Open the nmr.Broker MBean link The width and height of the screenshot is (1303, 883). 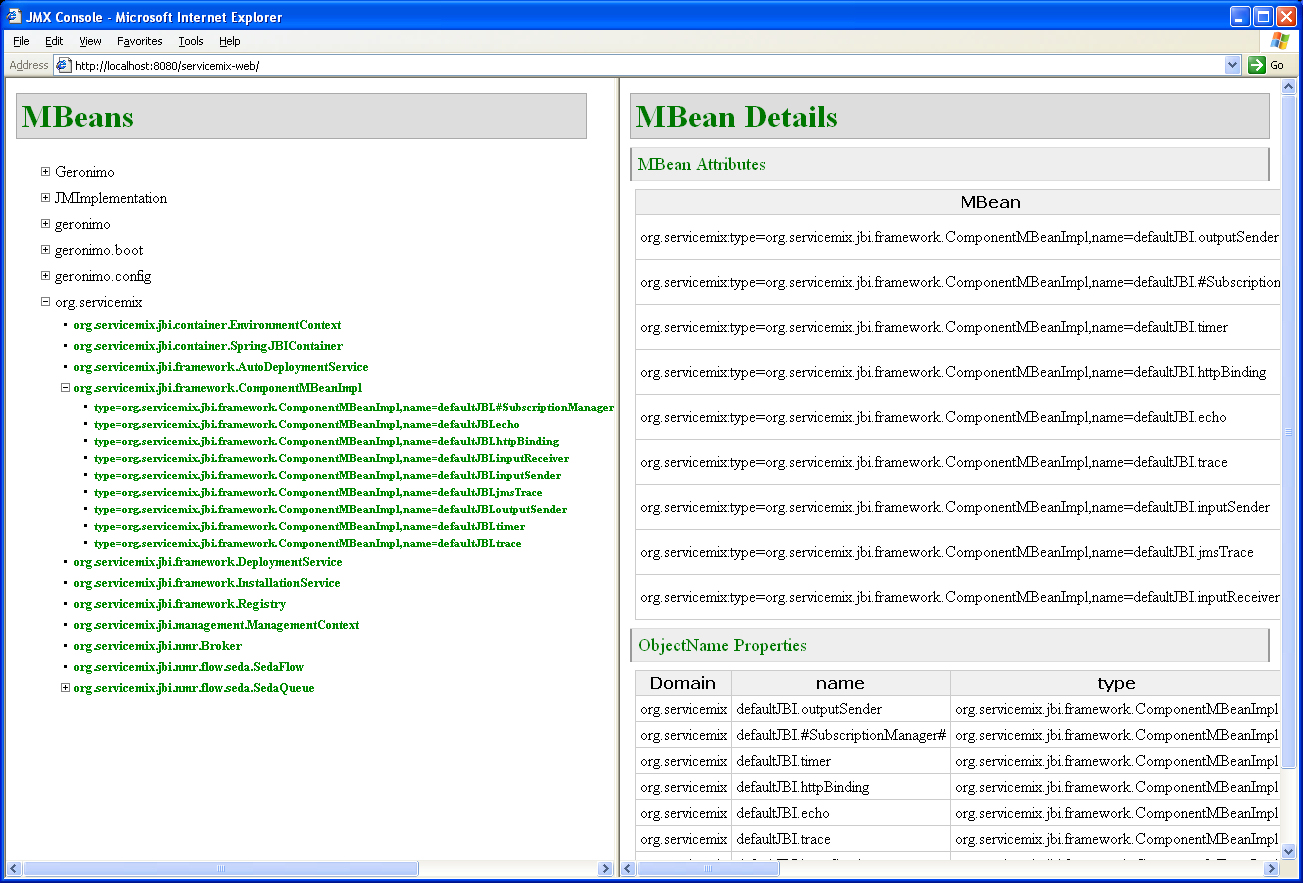[158, 646]
